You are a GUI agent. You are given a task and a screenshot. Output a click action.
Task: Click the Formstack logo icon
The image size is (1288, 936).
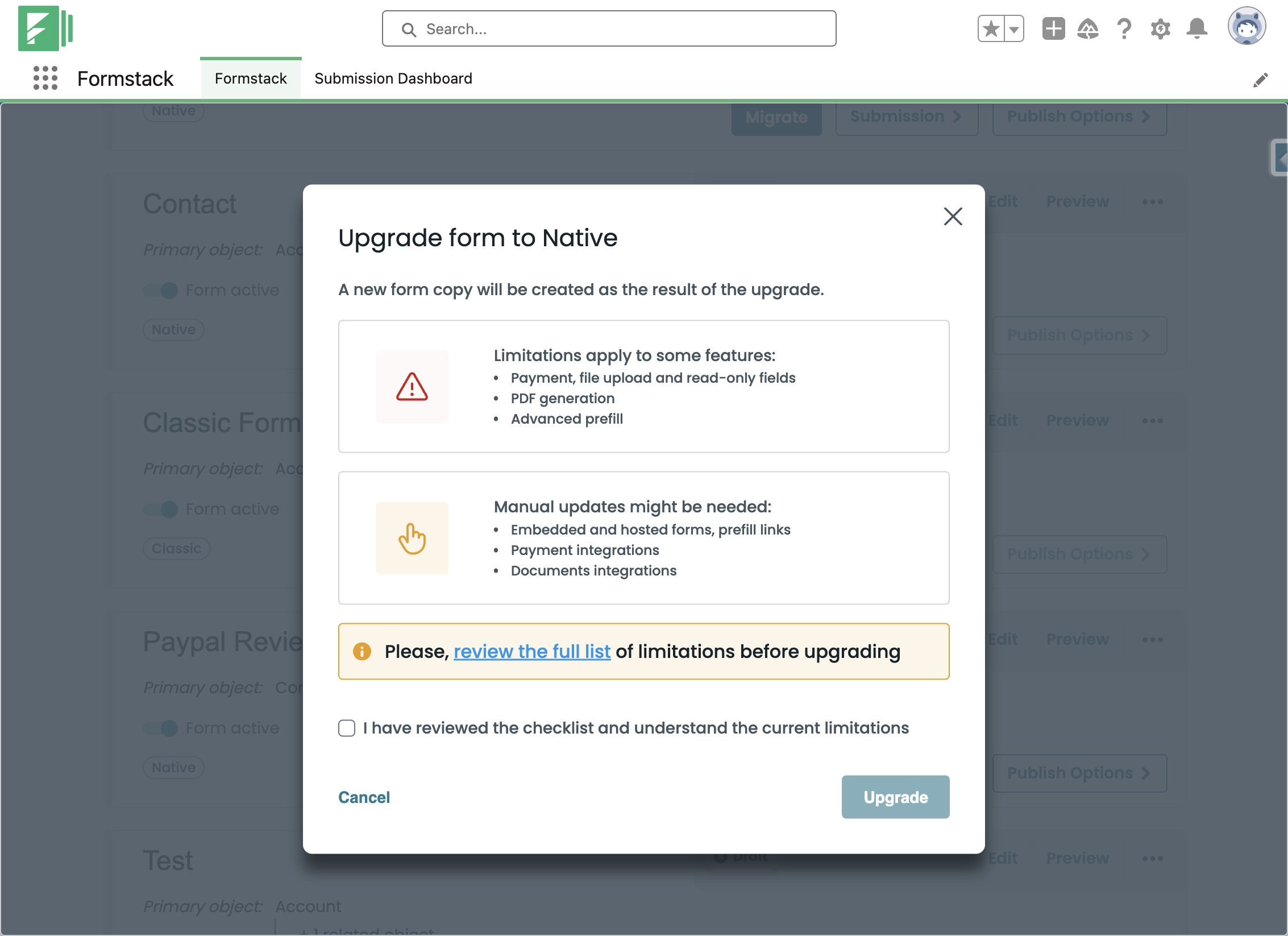pos(45,28)
